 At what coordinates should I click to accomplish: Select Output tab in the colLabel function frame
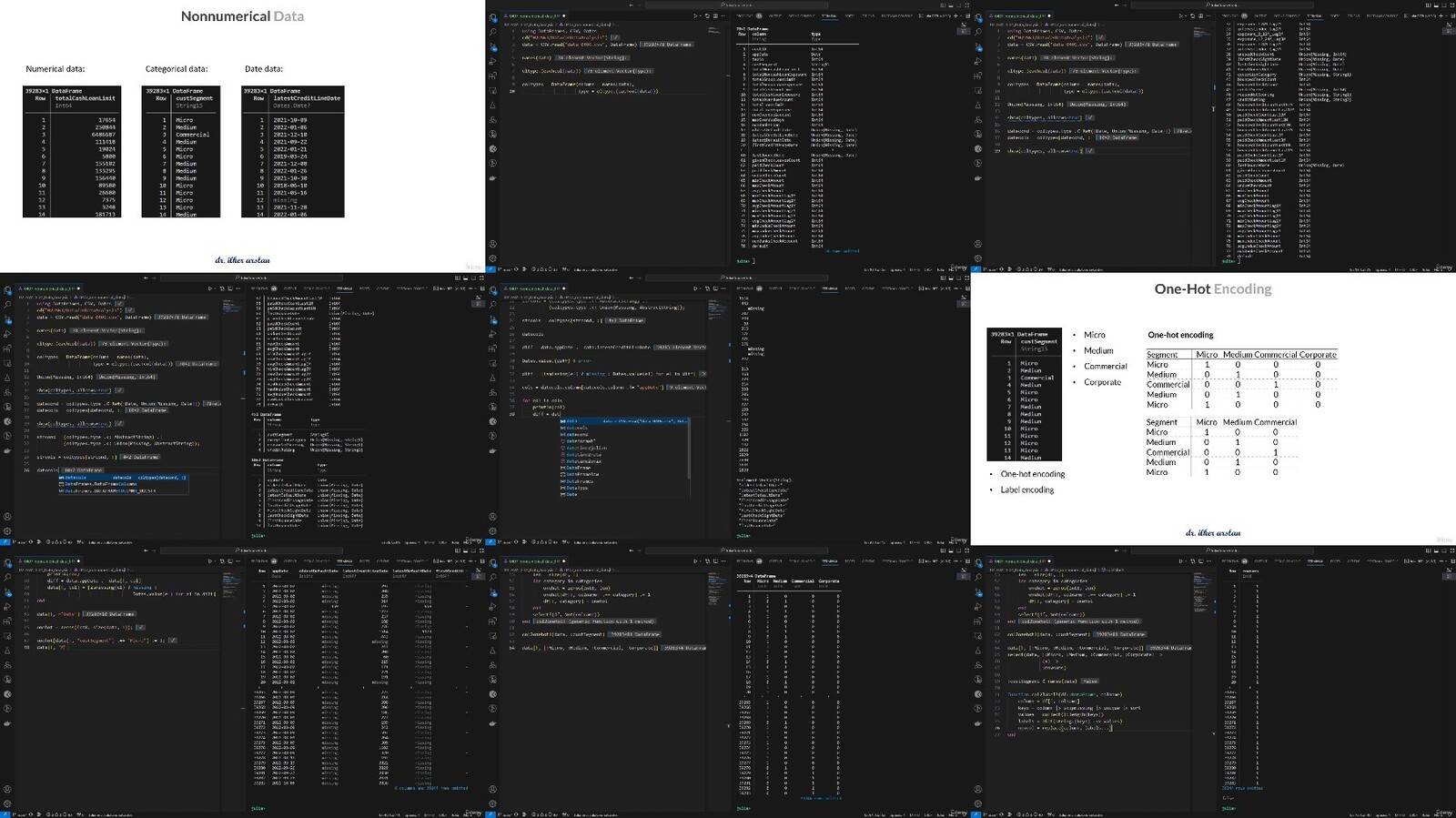[x=1261, y=561]
